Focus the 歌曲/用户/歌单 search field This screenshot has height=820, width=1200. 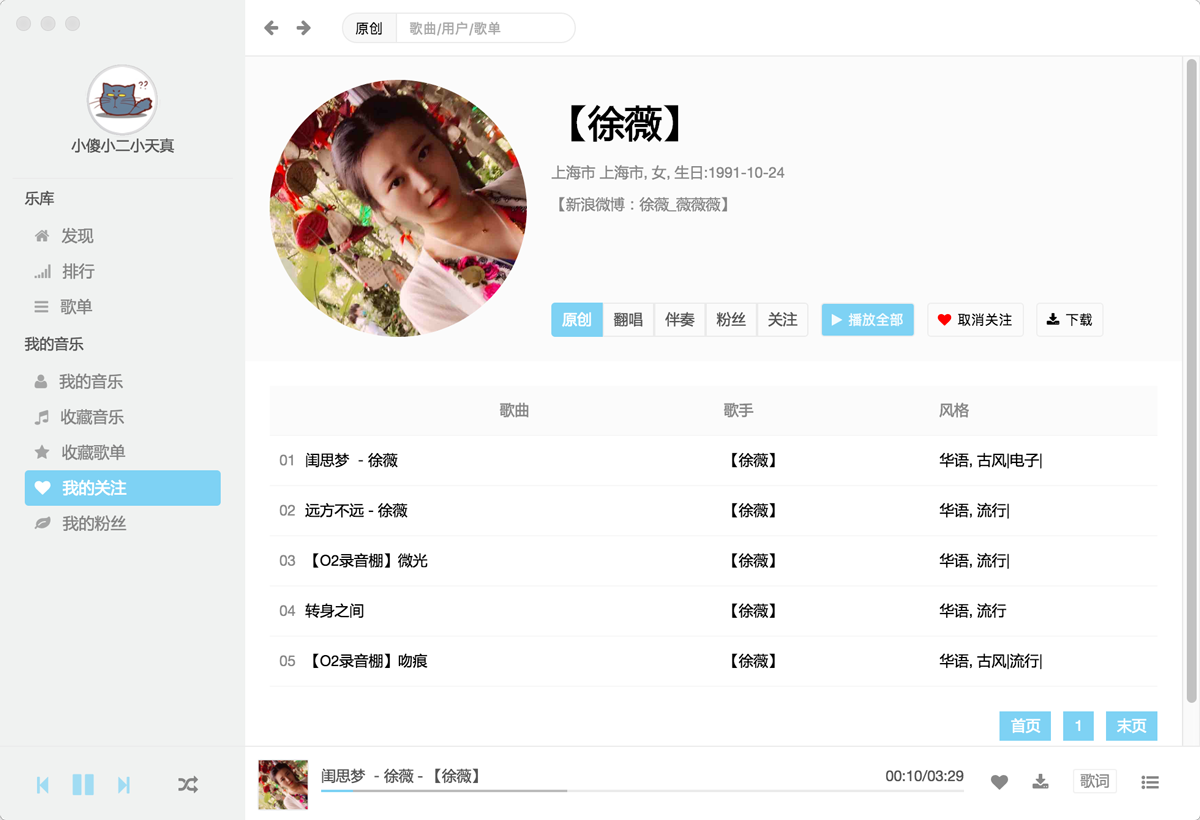click(x=485, y=28)
